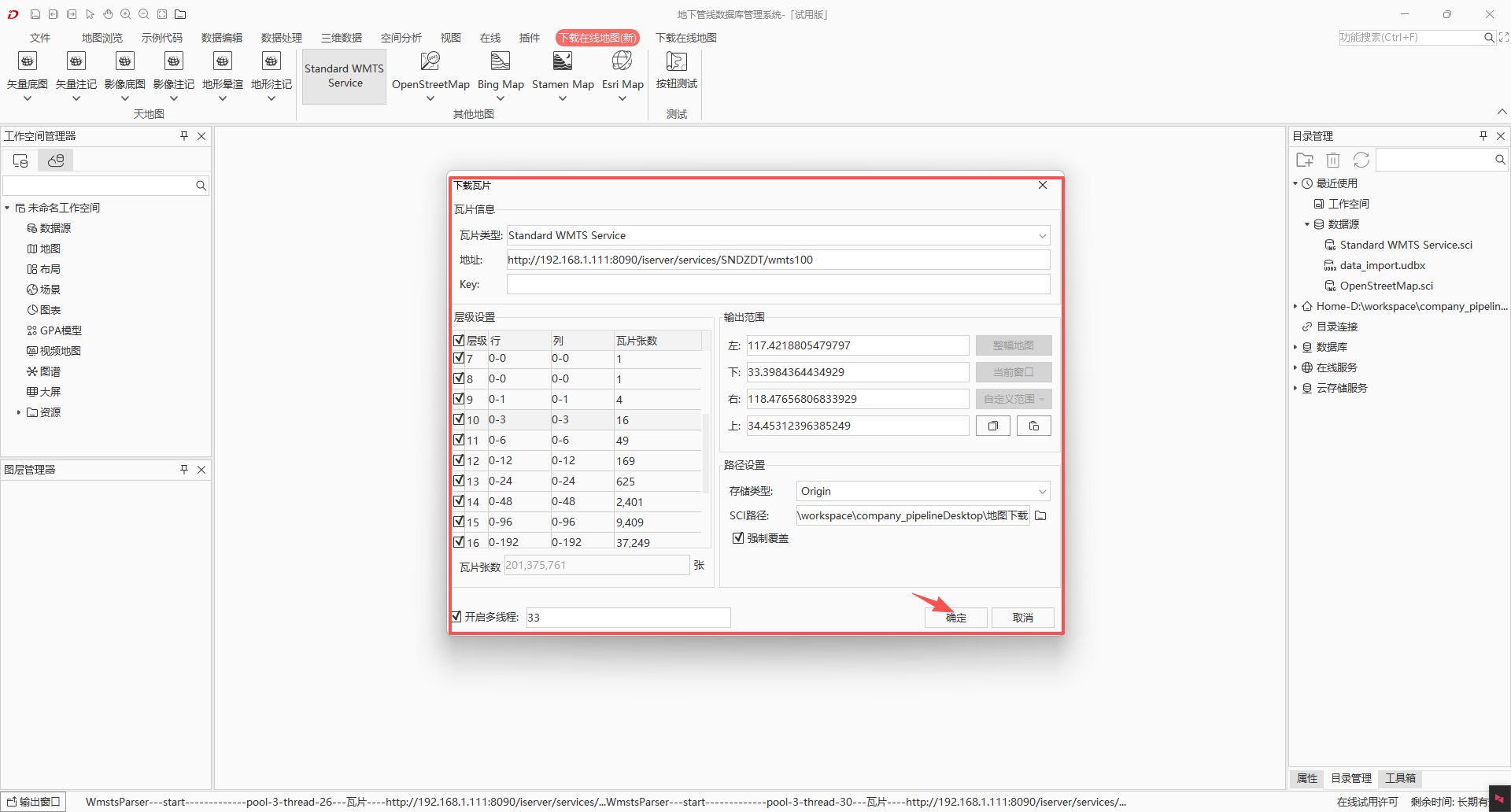
Task: Open the 瓦片类型 dropdown
Action: click(x=1042, y=235)
